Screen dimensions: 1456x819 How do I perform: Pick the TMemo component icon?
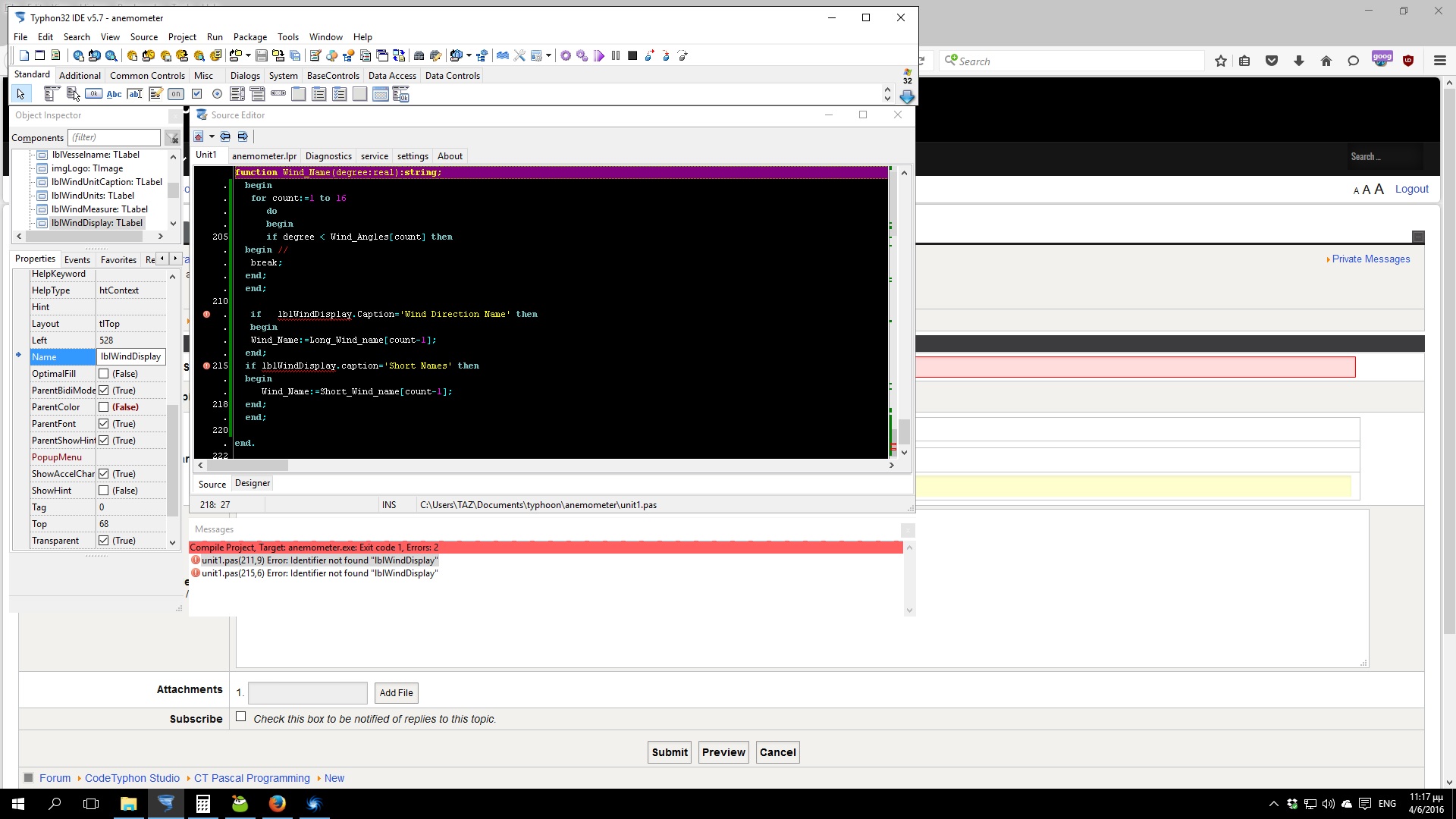point(155,94)
